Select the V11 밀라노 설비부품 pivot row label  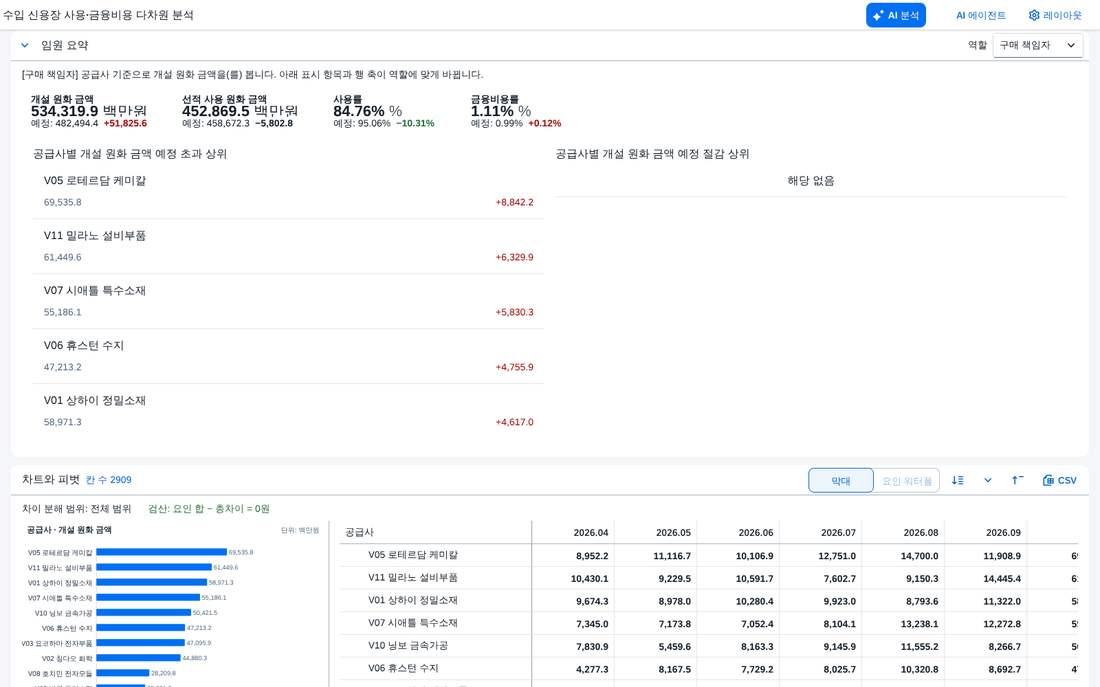pos(412,578)
